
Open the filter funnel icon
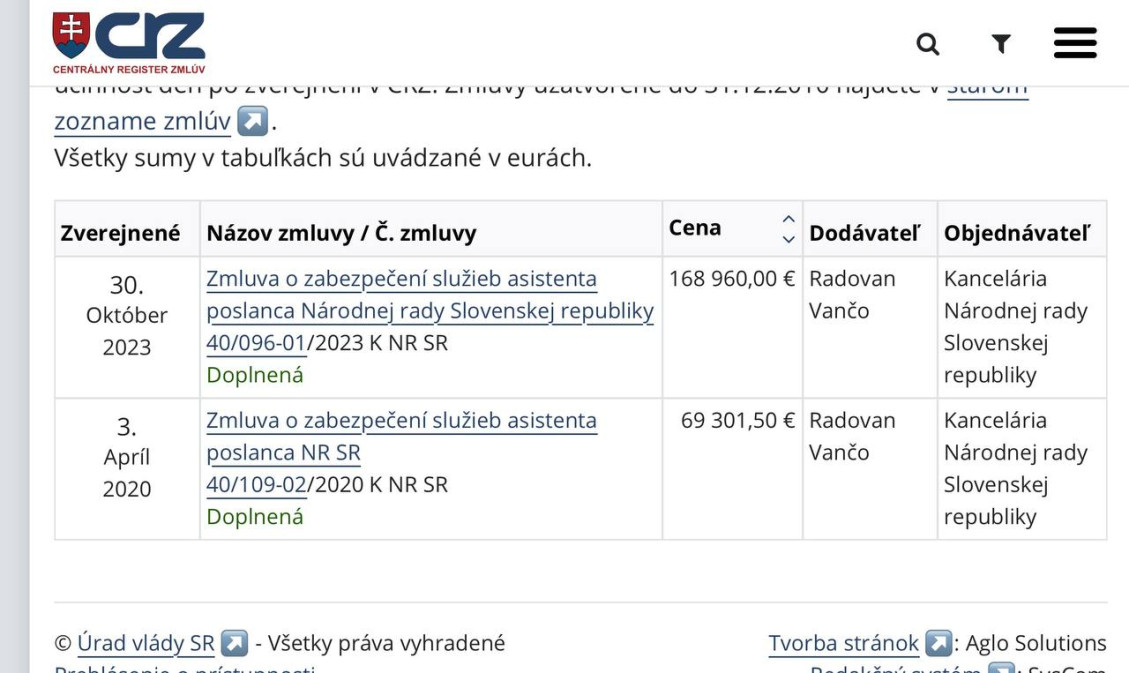tap(1000, 44)
